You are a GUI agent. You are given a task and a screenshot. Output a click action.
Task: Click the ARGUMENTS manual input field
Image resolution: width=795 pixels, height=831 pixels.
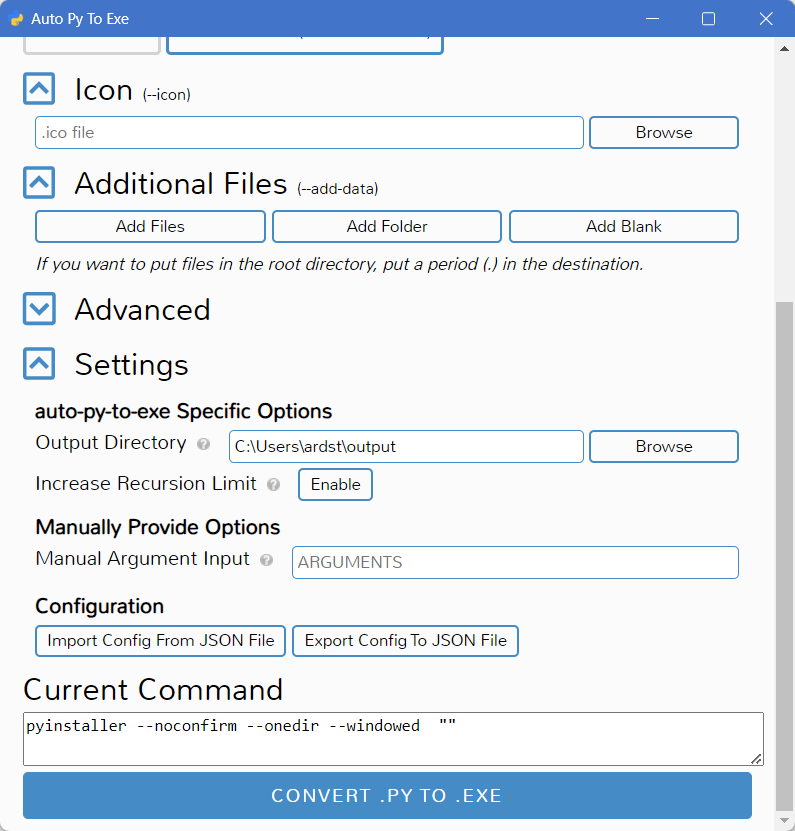tap(515, 562)
